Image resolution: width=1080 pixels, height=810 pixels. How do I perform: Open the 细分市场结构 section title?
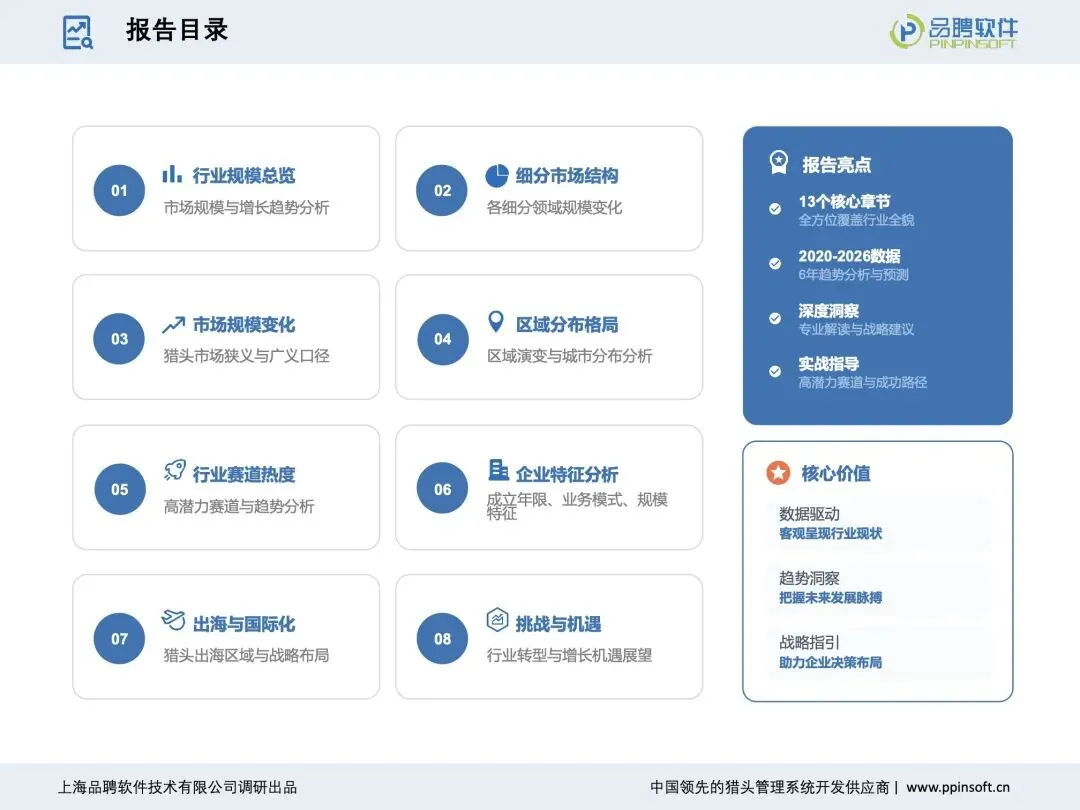(x=567, y=176)
